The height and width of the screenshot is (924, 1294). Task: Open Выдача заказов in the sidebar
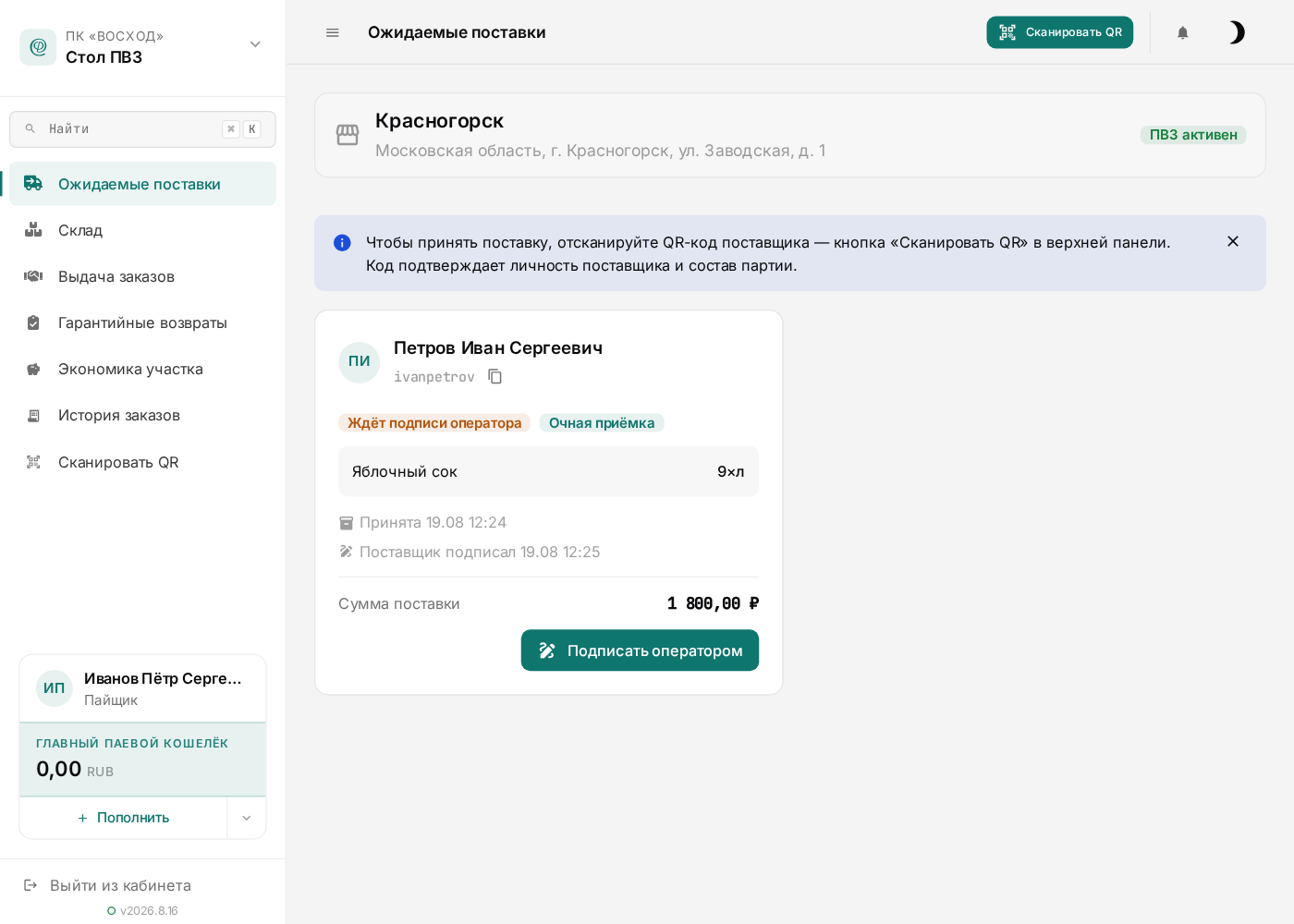point(142,276)
